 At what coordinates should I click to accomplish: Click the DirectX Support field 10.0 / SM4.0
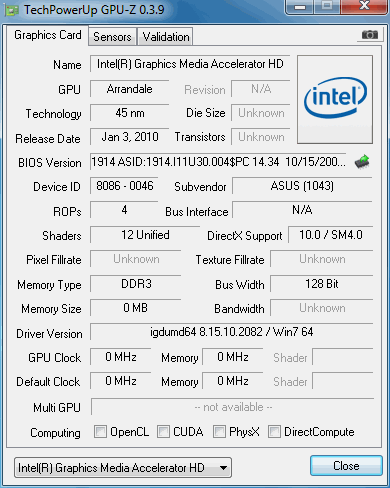pos(331,235)
